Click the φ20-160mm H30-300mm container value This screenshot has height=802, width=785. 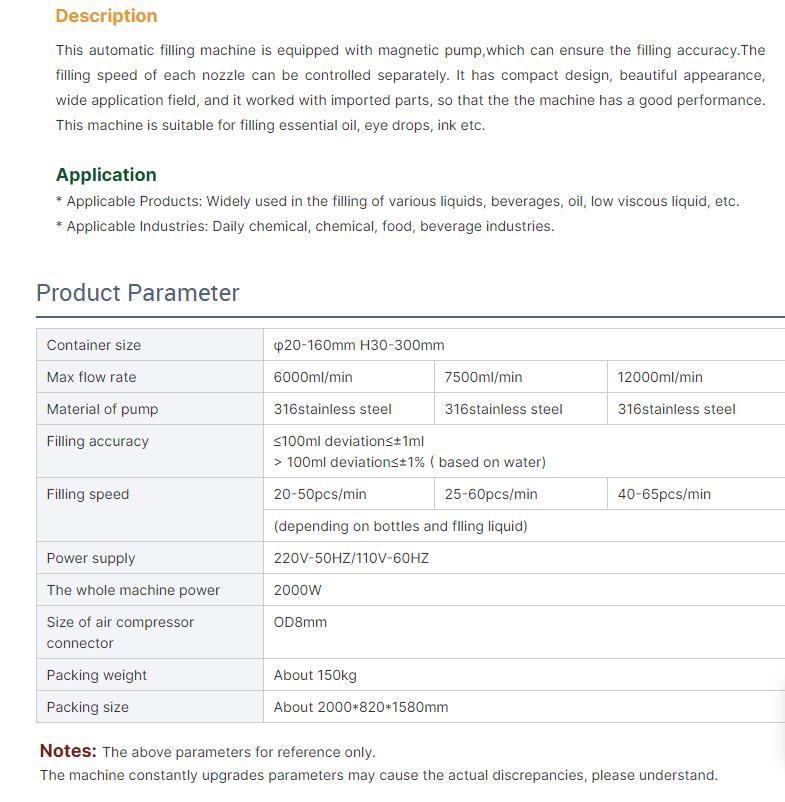pyautogui.click(x=359, y=345)
